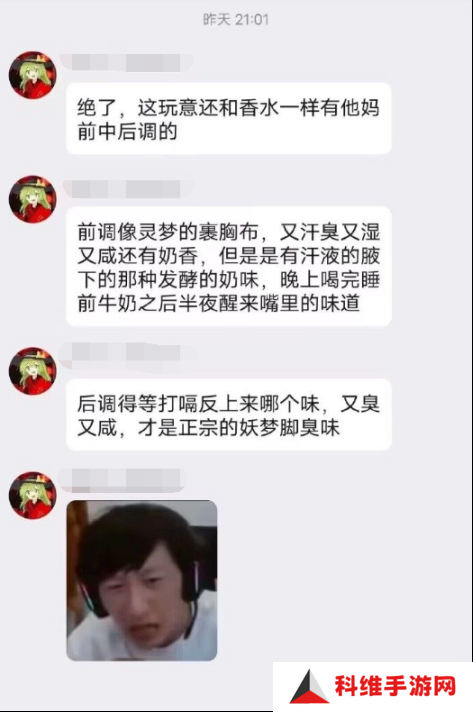
Task: Select blurred username above "前调像灵梦" message
Action: 128,188
